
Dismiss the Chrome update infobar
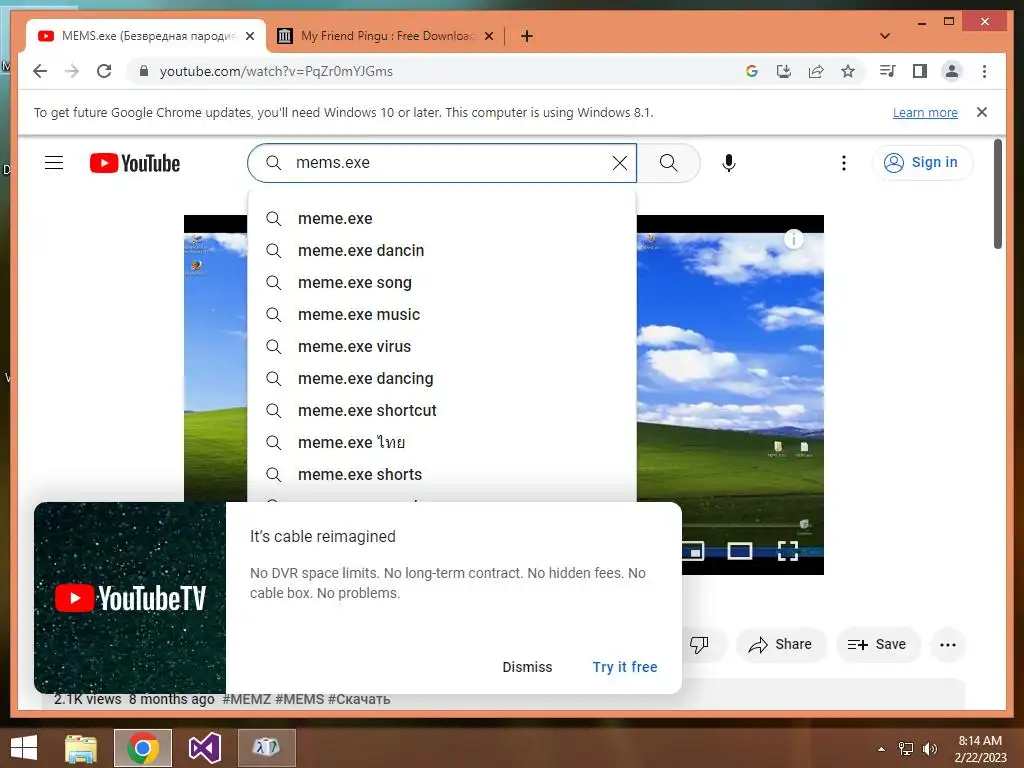tap(982, 112)
